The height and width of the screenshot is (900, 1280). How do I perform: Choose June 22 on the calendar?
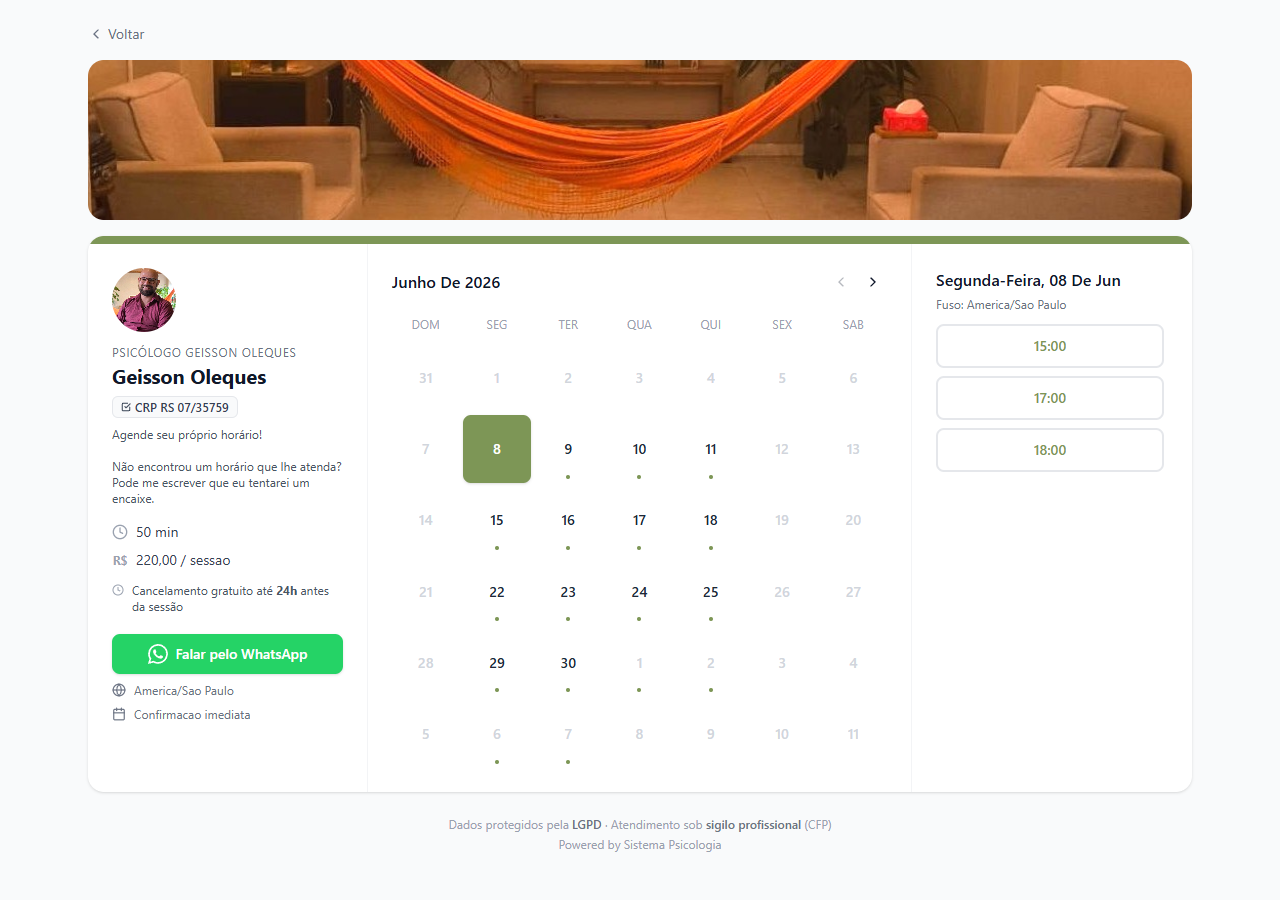[x=497, y=592]
